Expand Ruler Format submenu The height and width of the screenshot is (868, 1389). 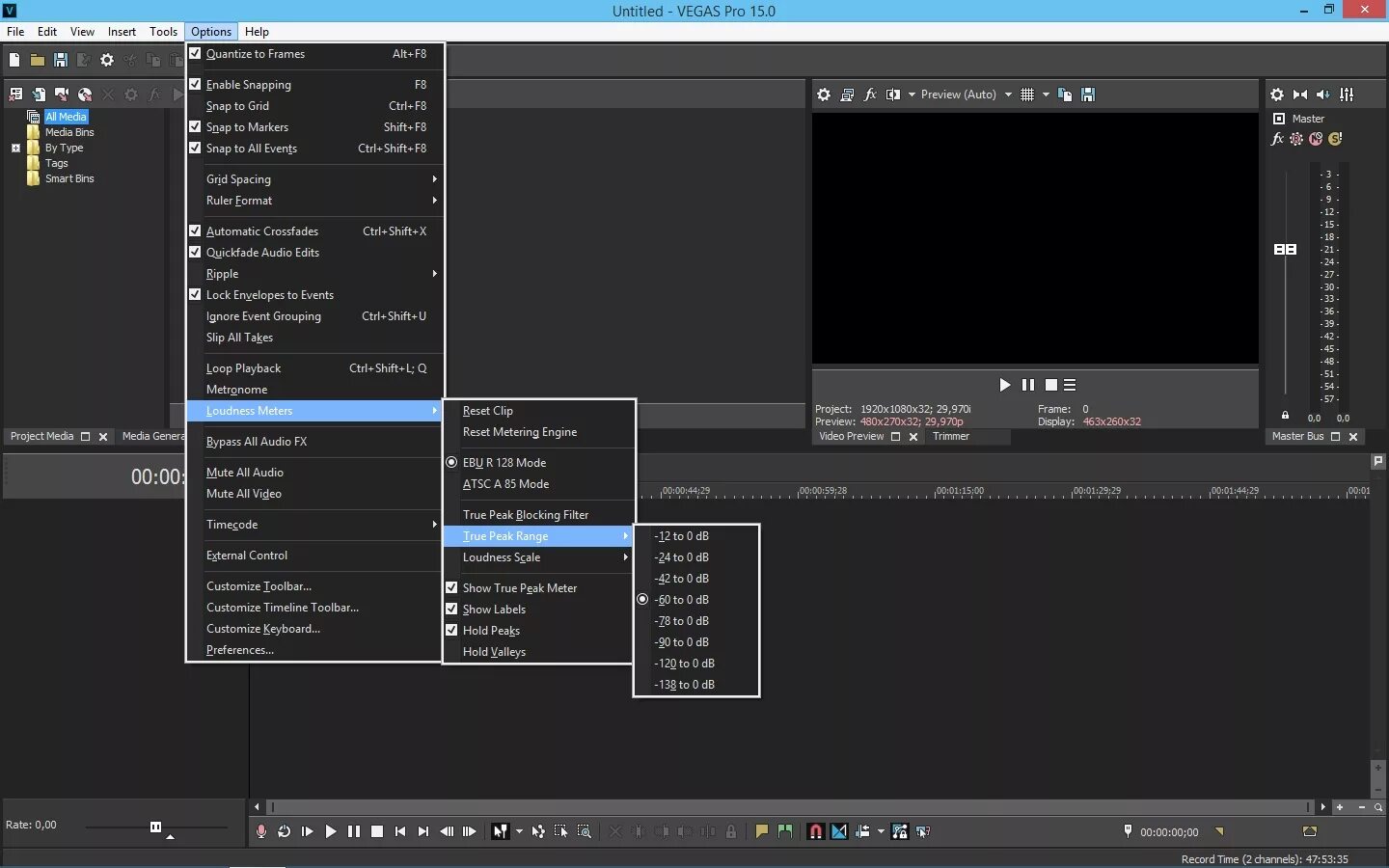[x=314, y=201]
